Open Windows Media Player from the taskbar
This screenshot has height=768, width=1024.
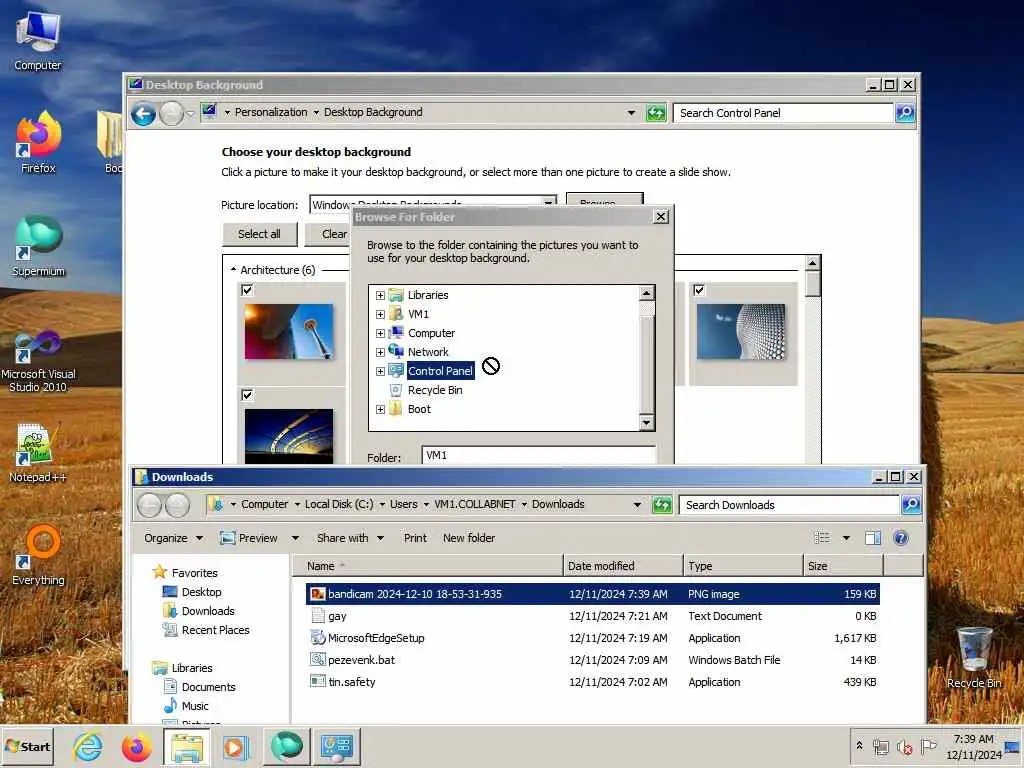point(236,746)
